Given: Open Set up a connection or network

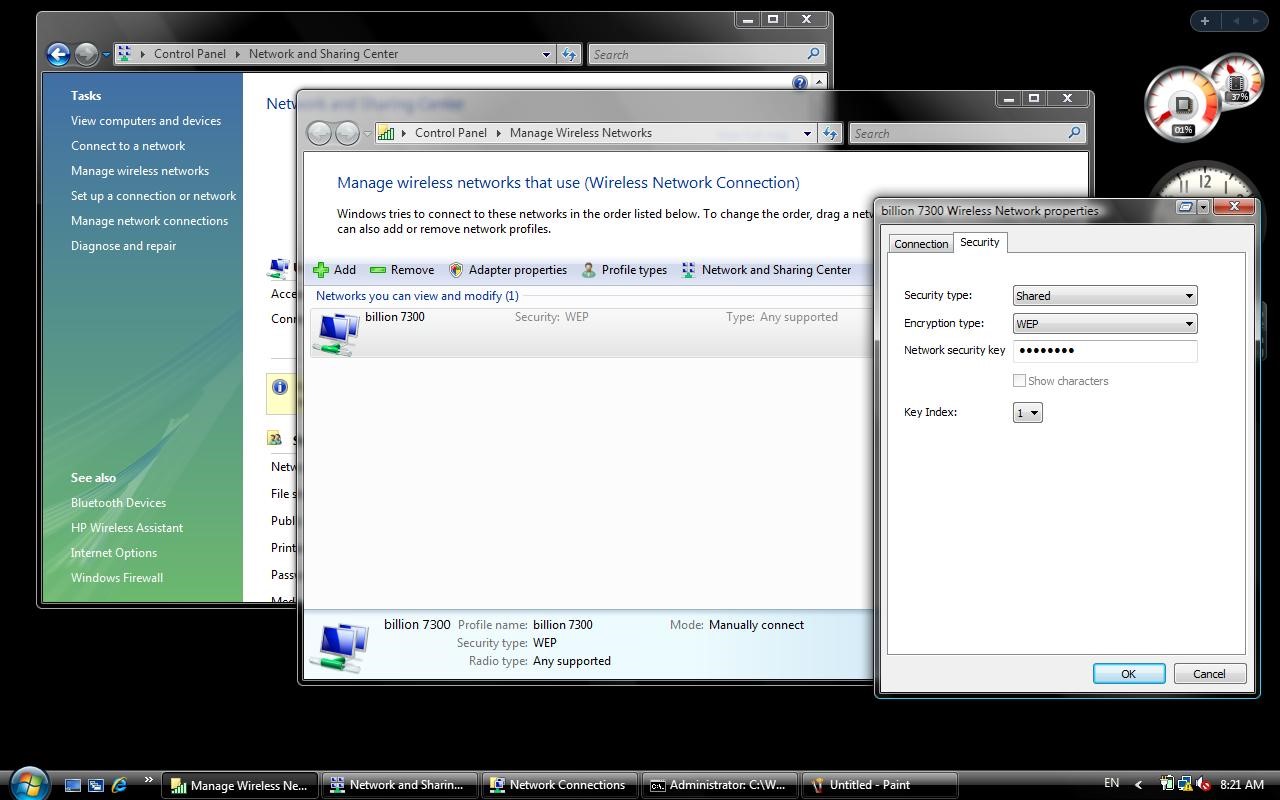Looking at the screenshot, I should coord(153,196).
